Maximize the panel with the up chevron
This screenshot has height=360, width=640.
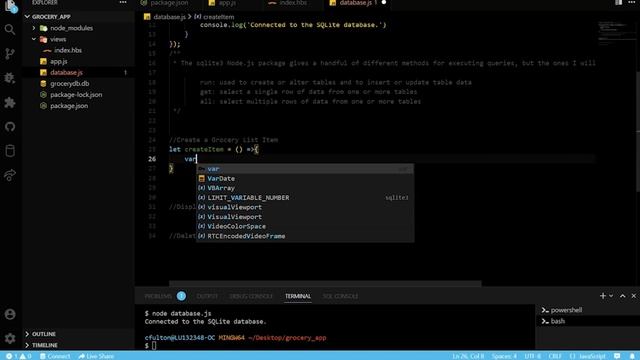[622, 296]
